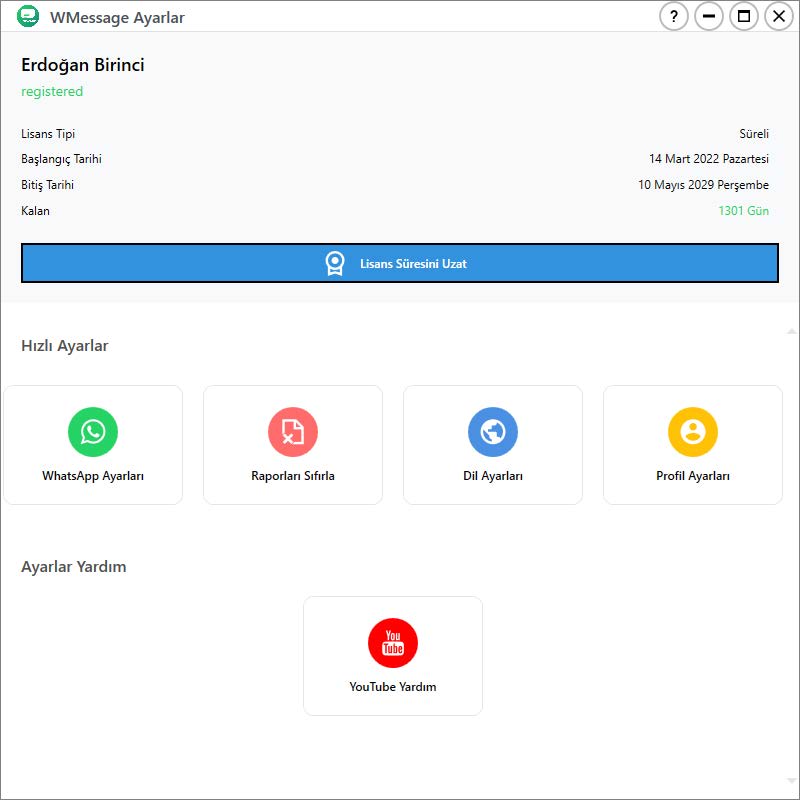Select the Raporları Sıfırla label

293,476
